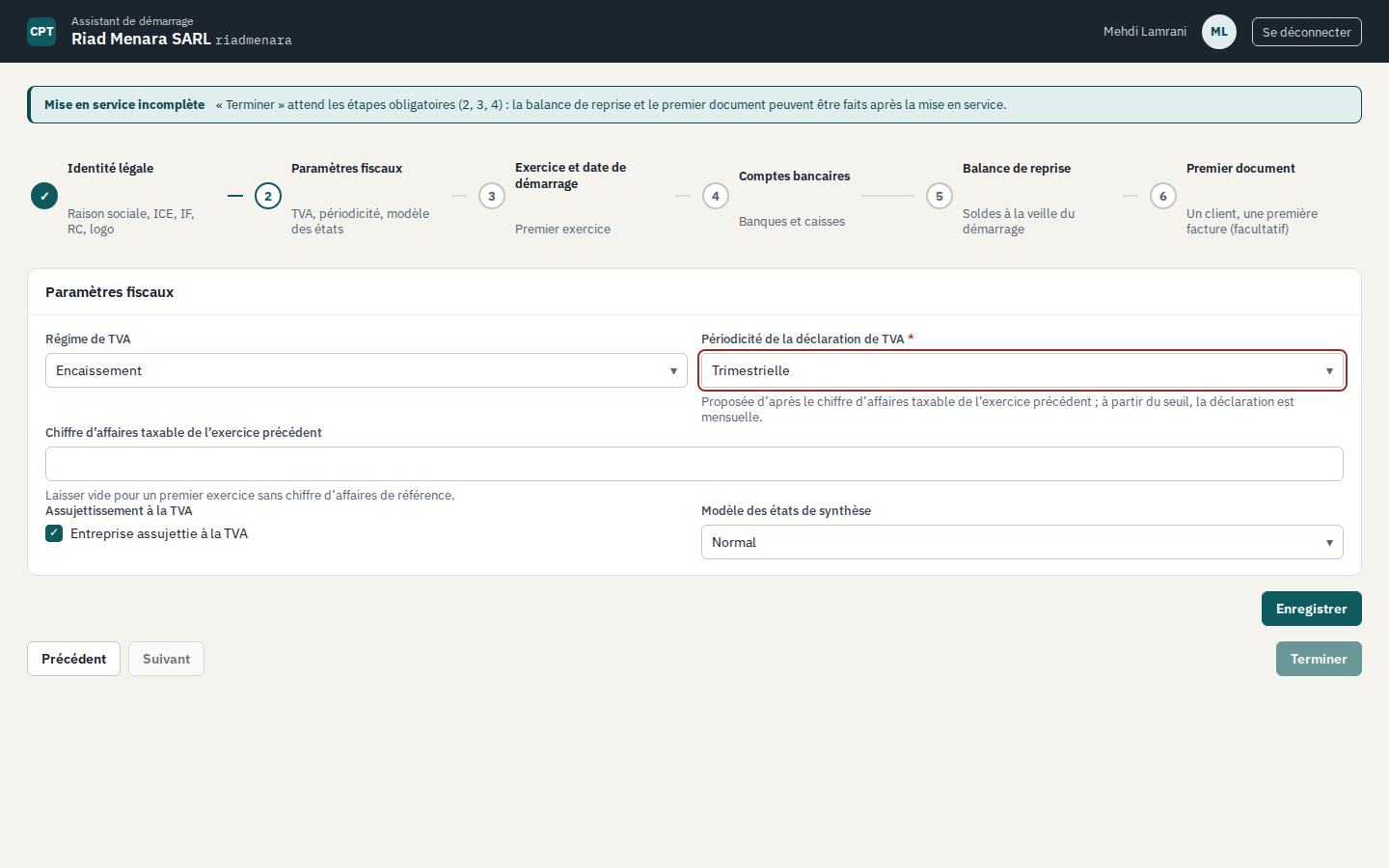Click the Entreprise assujettie à la TVA label
The height and width of the screenshot is (868, 1389).
coord(159,533)
